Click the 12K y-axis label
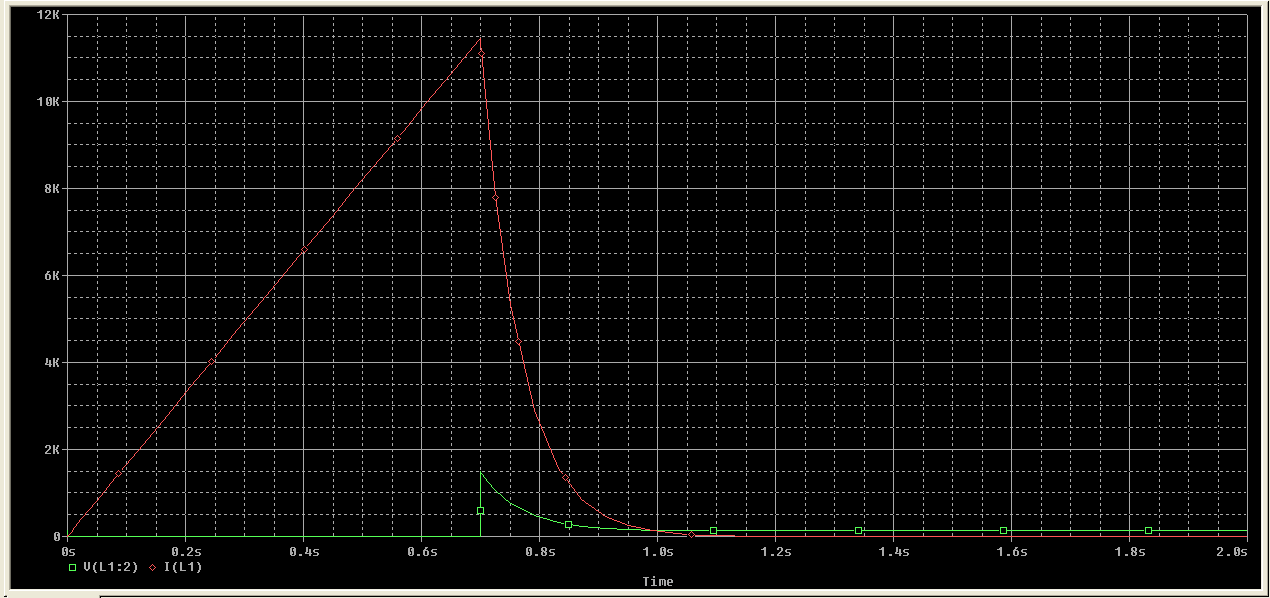Image resolution: width=1270 pixels, height=598 pixels. tap(47, 15)
